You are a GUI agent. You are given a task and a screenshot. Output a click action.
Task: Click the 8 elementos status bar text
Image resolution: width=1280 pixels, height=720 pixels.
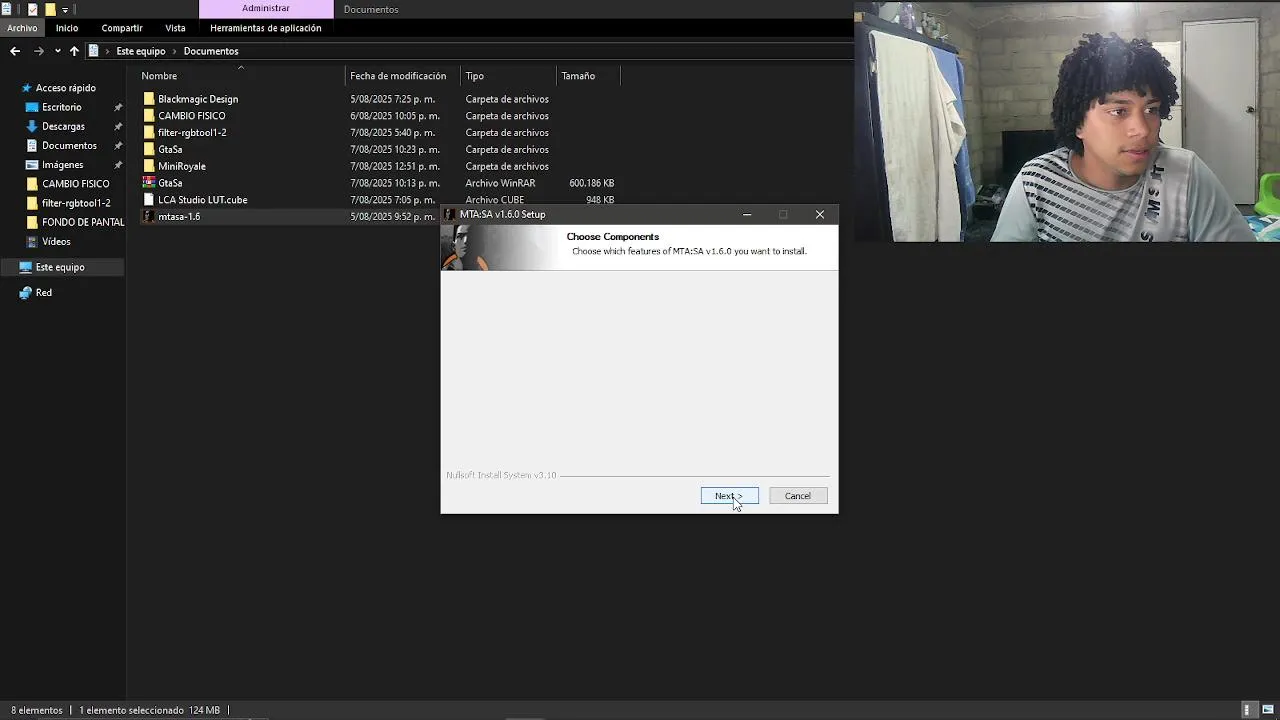pos(36,710)
